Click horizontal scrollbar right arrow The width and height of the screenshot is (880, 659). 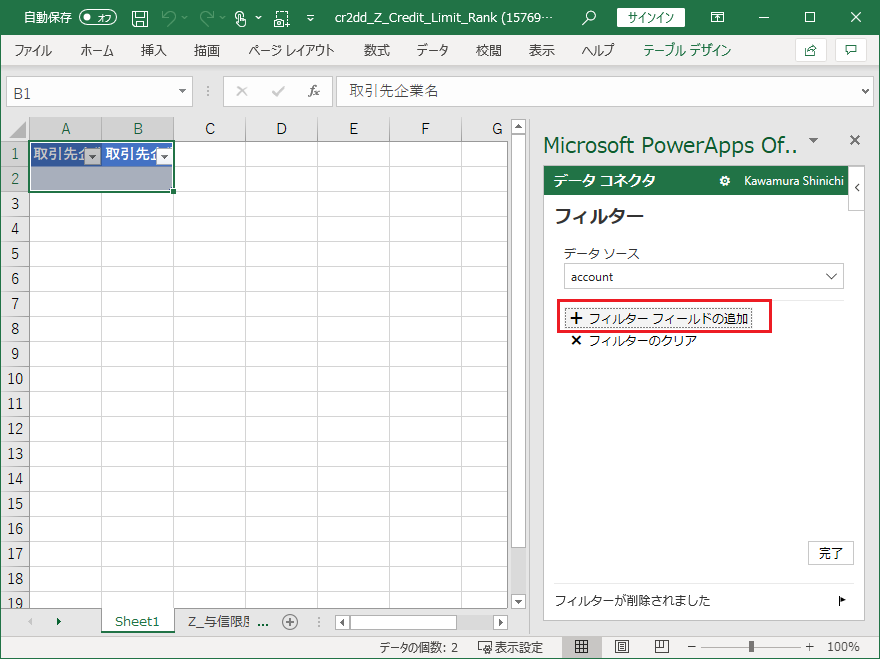pos(501,622)
